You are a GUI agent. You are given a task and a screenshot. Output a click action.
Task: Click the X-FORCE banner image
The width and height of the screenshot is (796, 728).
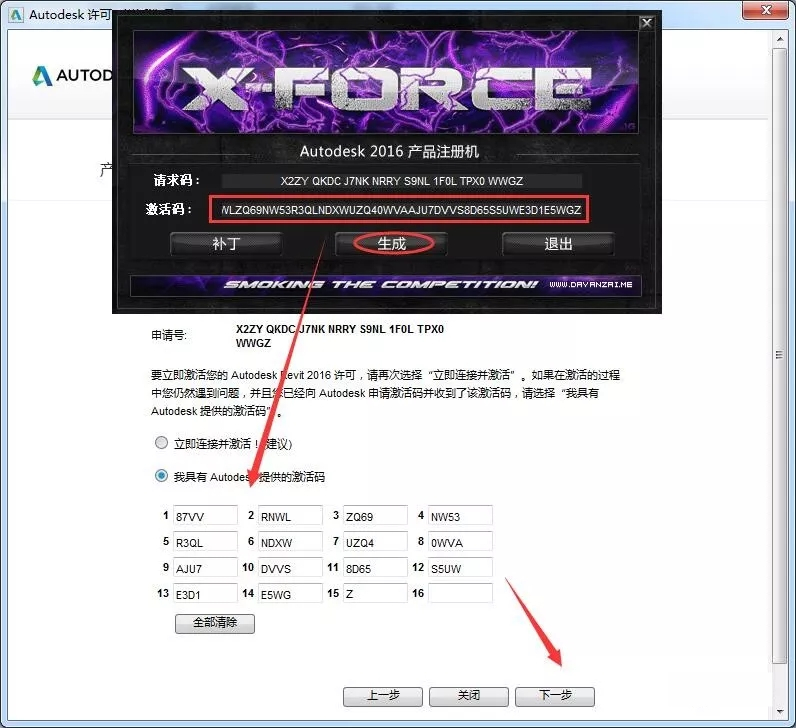pos(386,82)
